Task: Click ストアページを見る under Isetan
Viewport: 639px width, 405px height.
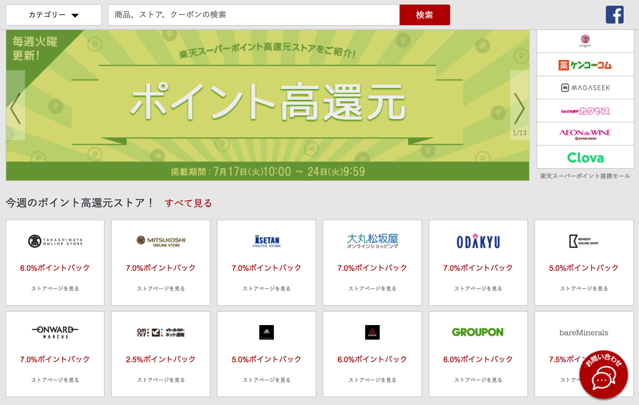Action: (267, 288)
